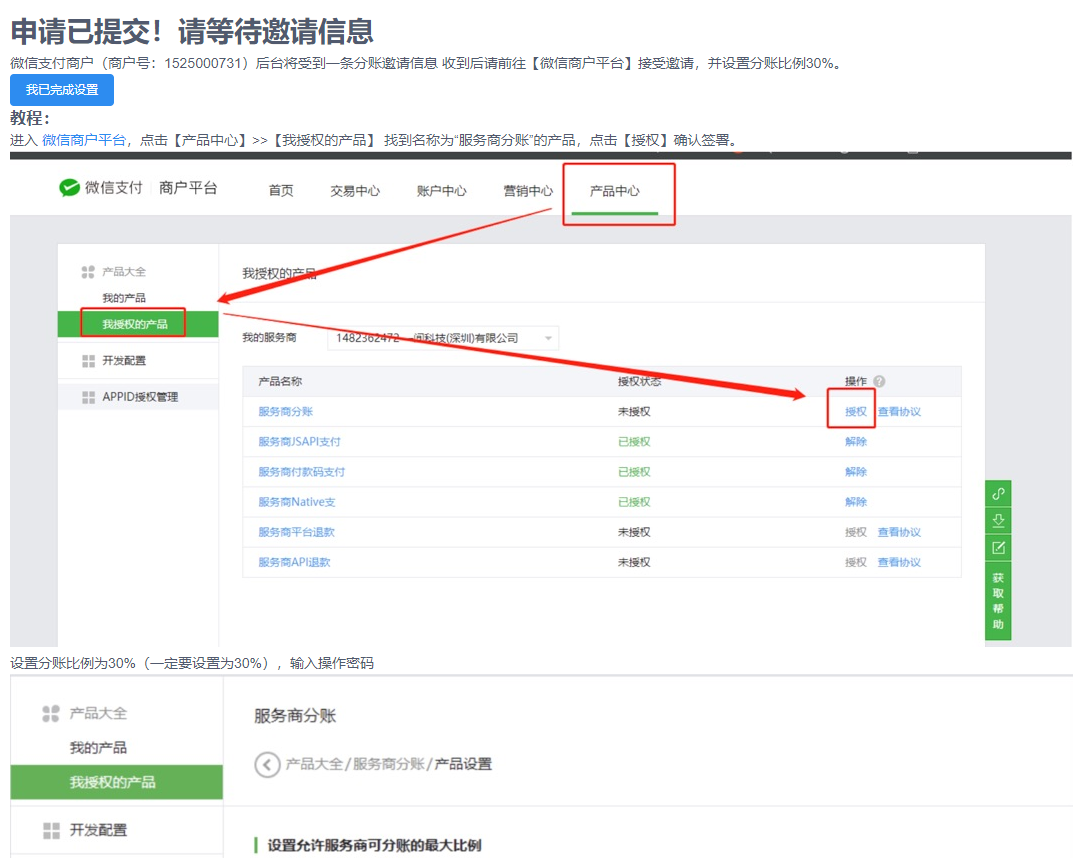Select green 我授权的产品 item in lower screenshot

tap(117, 782)
